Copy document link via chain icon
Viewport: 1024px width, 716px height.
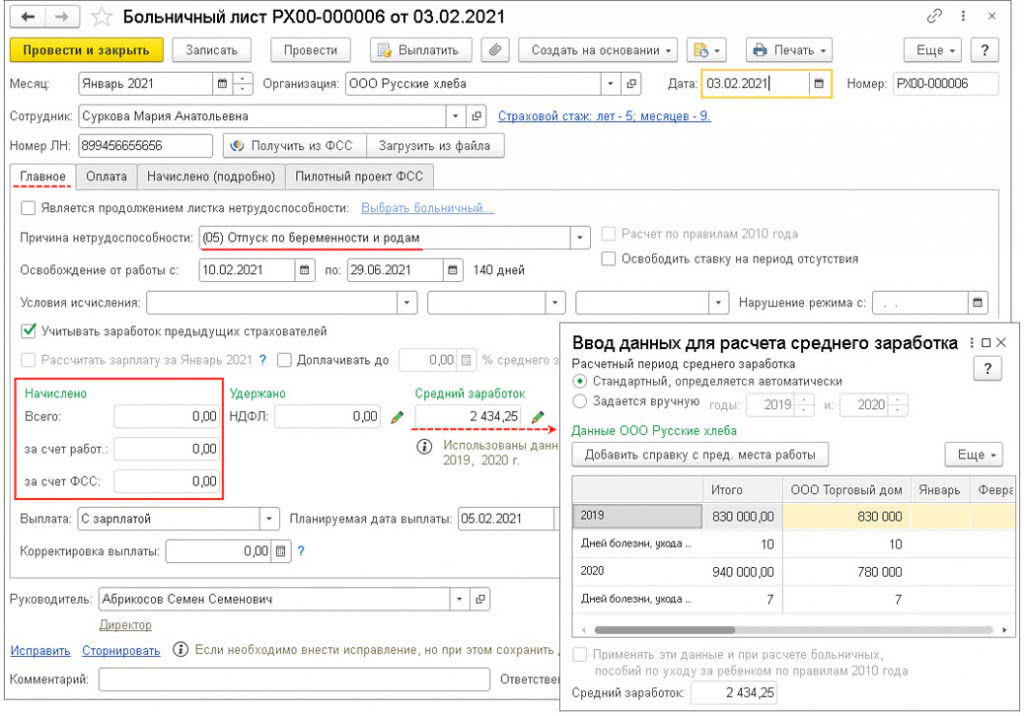click(935, 17)
